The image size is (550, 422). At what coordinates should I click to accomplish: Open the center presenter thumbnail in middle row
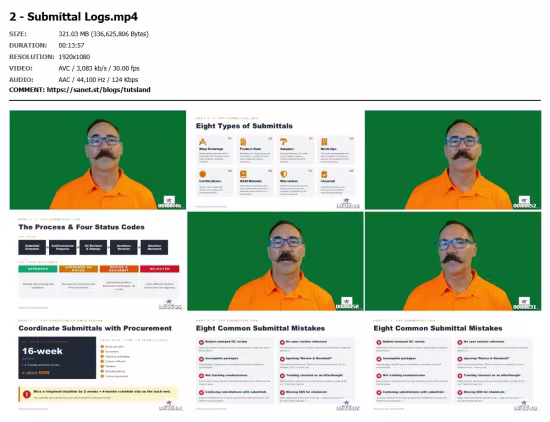(x=275, y=261)
